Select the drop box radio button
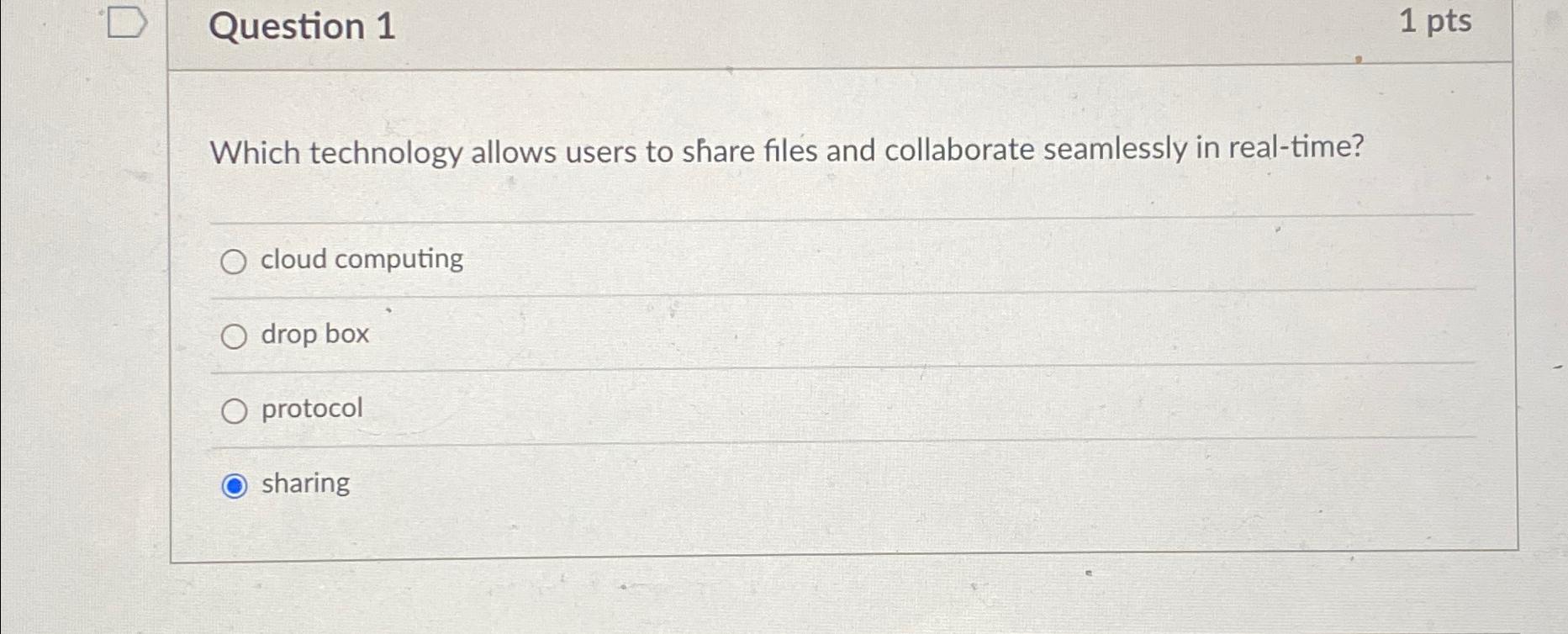This screenshot has height=634, width=1568. pos(234,335)
